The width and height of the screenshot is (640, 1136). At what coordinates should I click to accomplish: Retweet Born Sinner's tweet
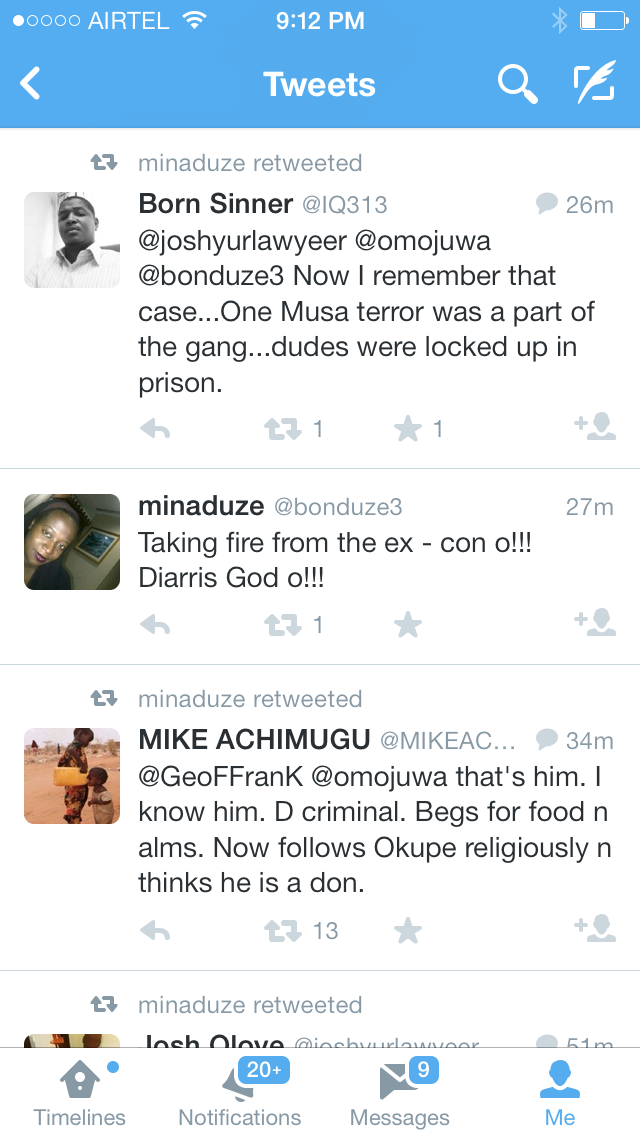282,430
